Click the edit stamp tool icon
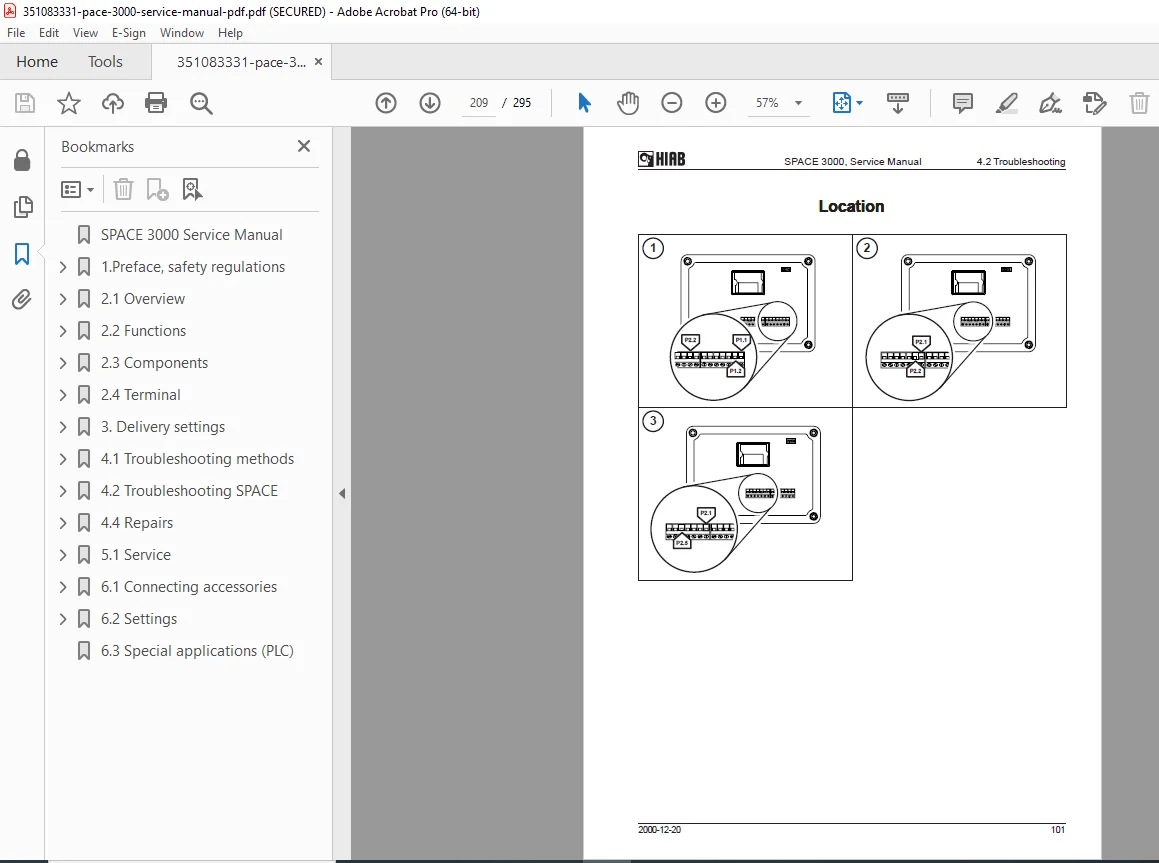The width and height of the screenshot is (1159, 863). click(1095, 103)
